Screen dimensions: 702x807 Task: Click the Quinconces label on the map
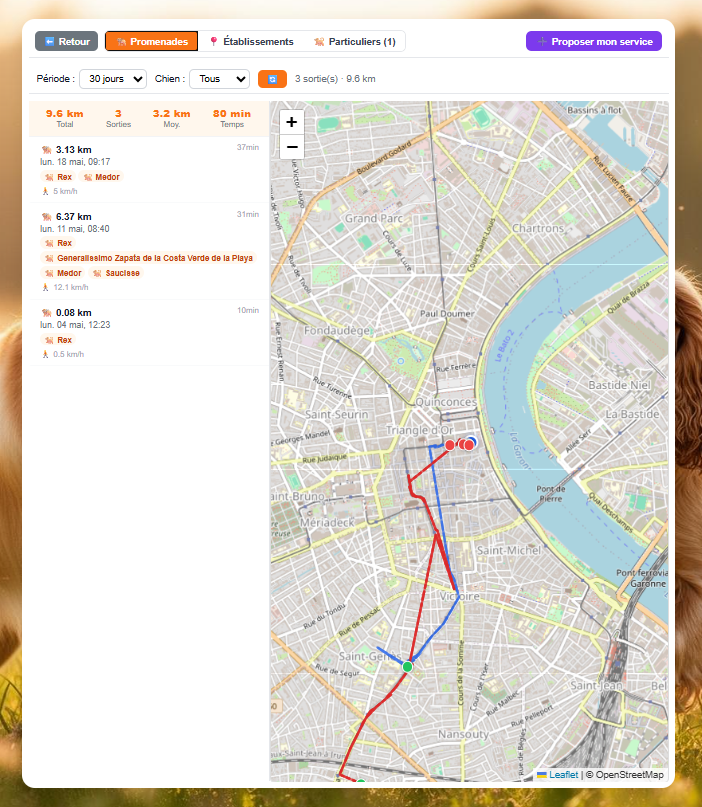click(446, 401)
